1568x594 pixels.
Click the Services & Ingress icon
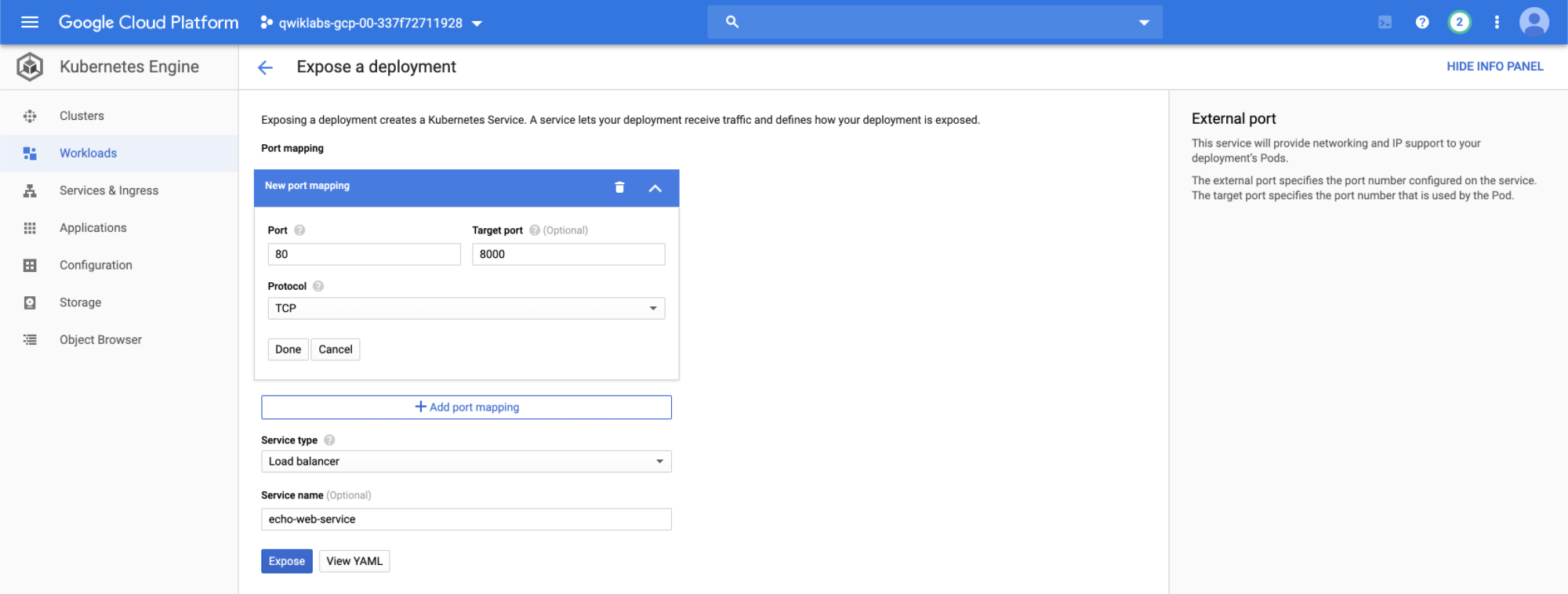30,190
